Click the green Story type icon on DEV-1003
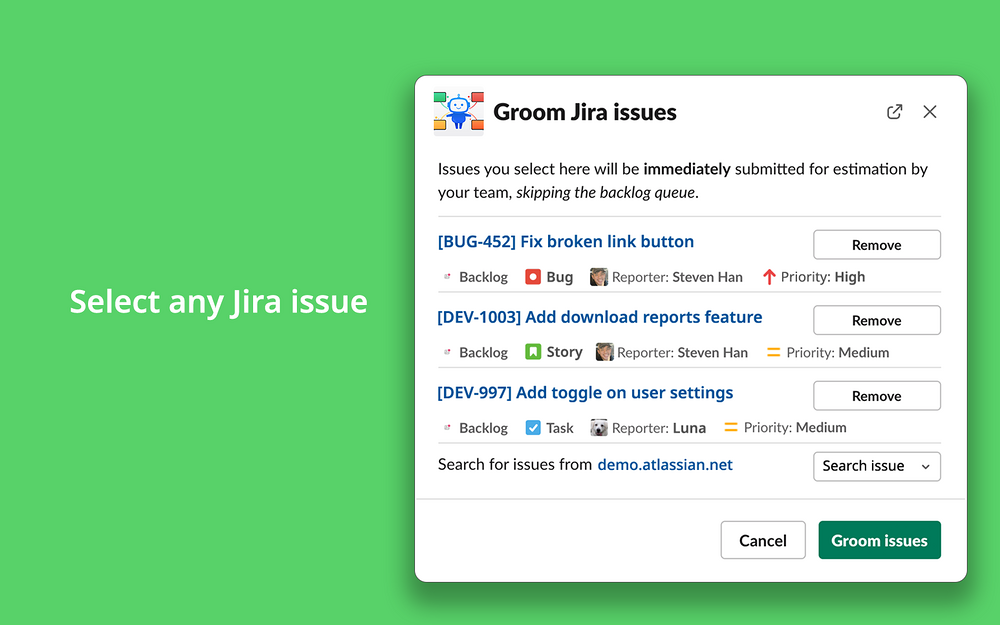Viewport: 1000px width, 625px height. point(533,352)
